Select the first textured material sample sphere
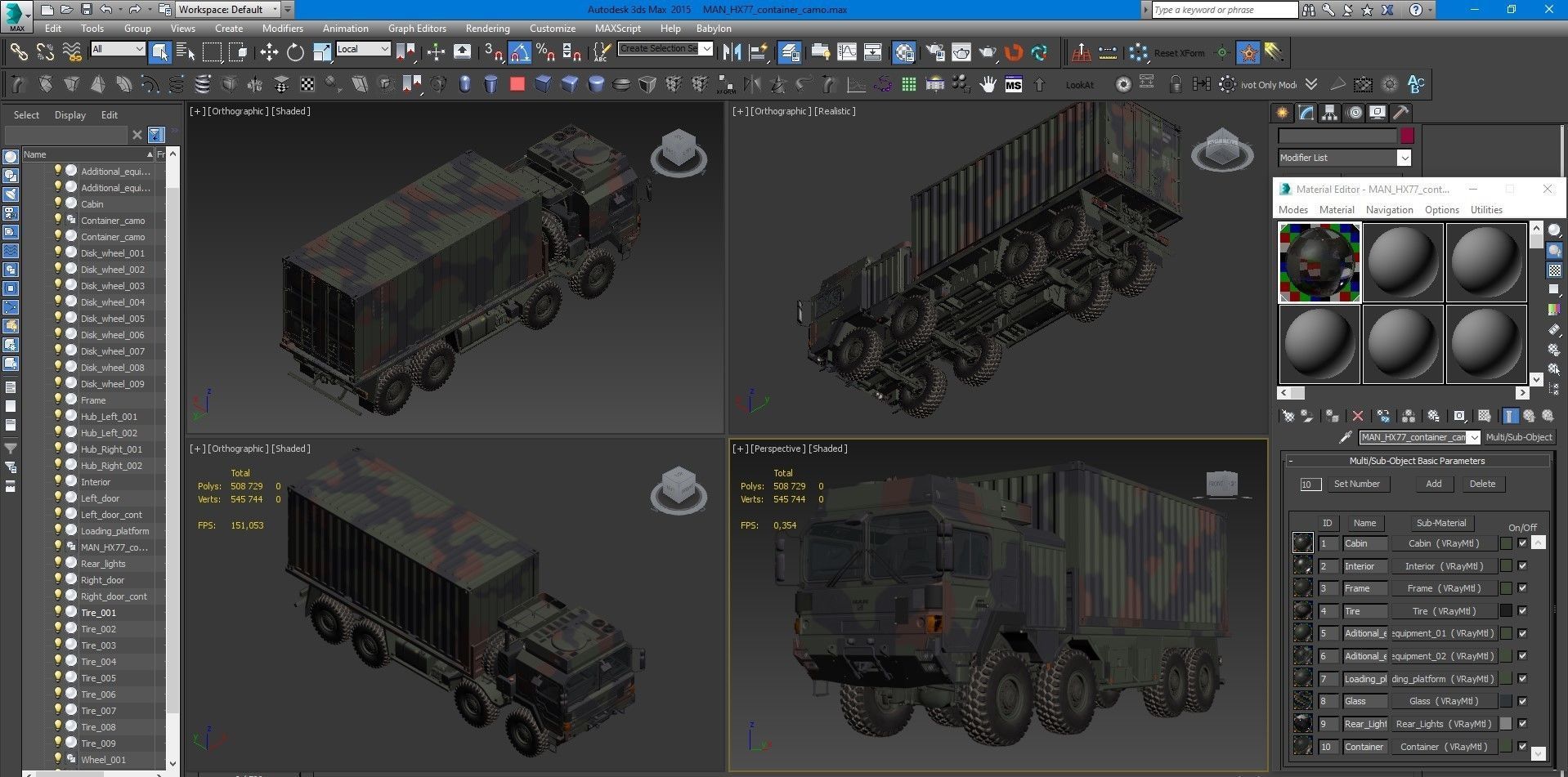The width and height of the screenshot is (1568, 777). pos(1319,263)
